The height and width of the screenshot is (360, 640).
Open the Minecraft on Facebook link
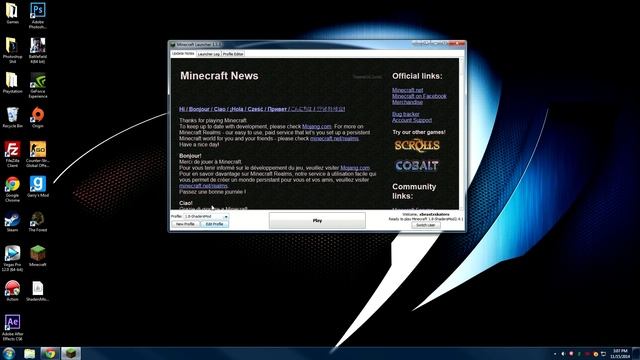click(x=419, y=96)
